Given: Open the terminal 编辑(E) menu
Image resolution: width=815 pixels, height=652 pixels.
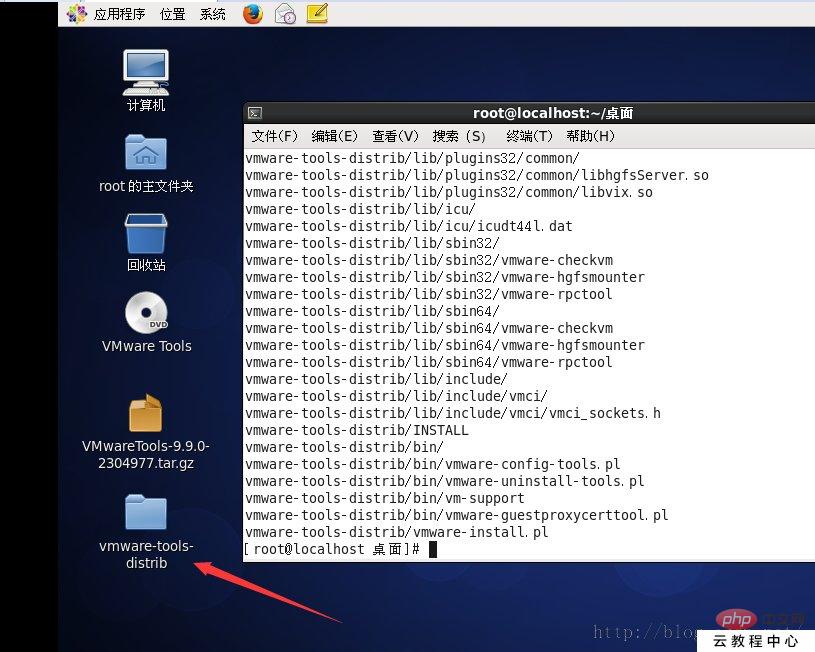Looking at the screenshot, I should (x=335, y=136).
